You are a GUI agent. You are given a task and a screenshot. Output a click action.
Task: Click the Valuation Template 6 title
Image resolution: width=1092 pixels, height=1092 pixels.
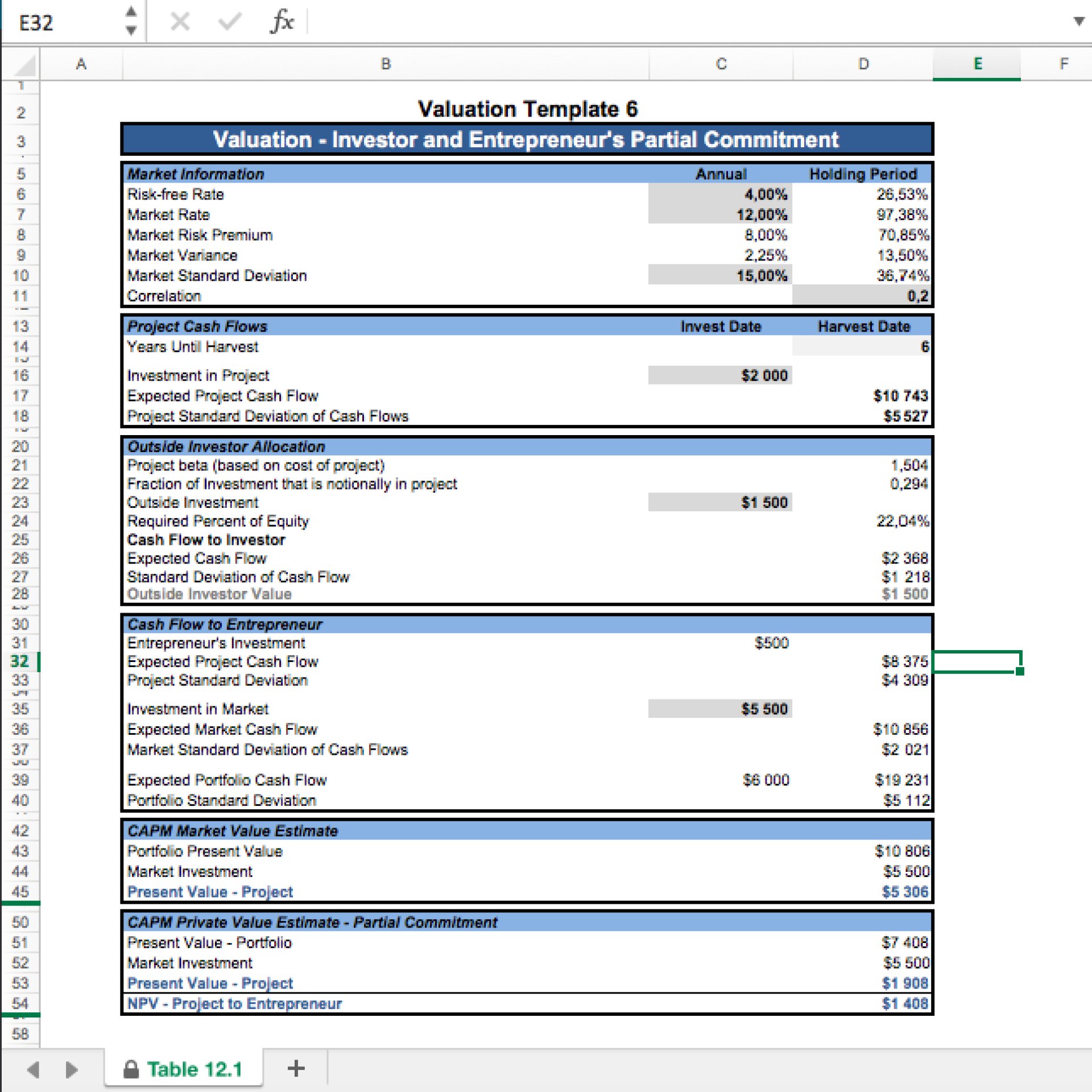click(x=528, y=109)
